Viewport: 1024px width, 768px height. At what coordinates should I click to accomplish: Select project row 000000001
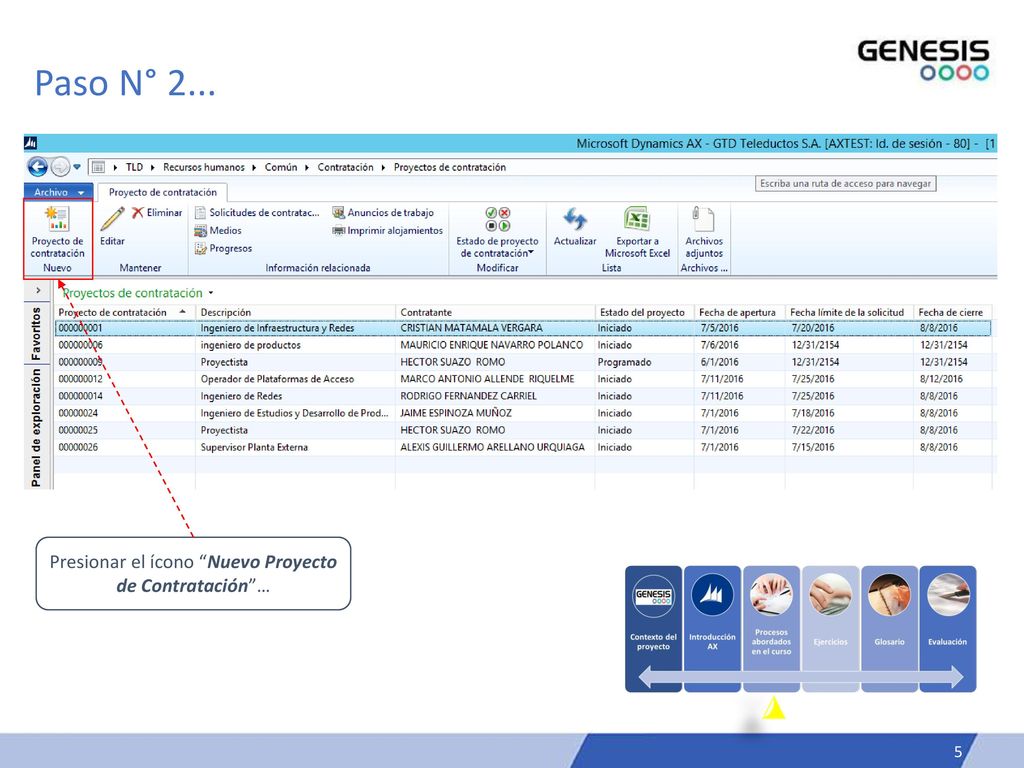pos(522,328)
